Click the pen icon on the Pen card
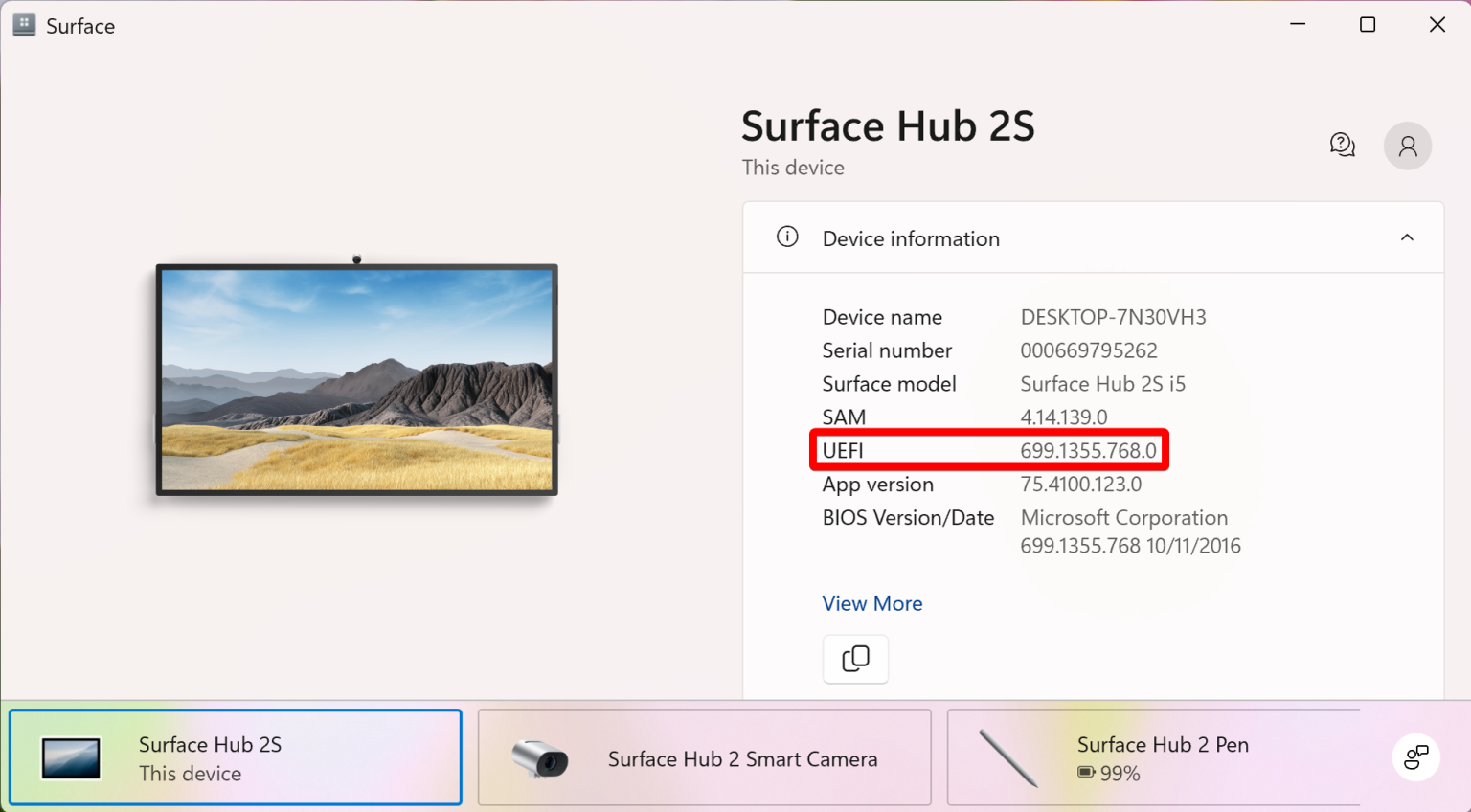 1010,757
